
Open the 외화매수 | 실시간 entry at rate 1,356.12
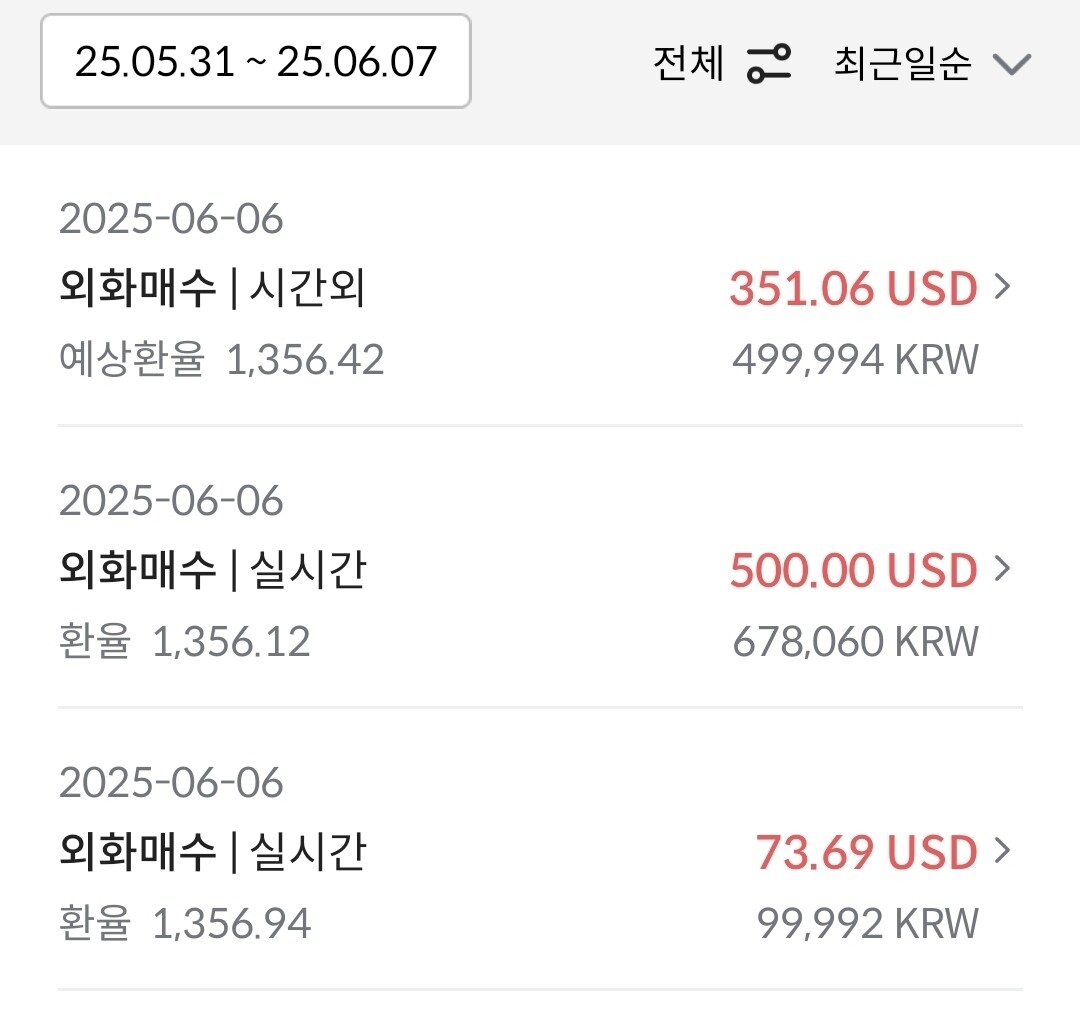[x=213, y=571]
